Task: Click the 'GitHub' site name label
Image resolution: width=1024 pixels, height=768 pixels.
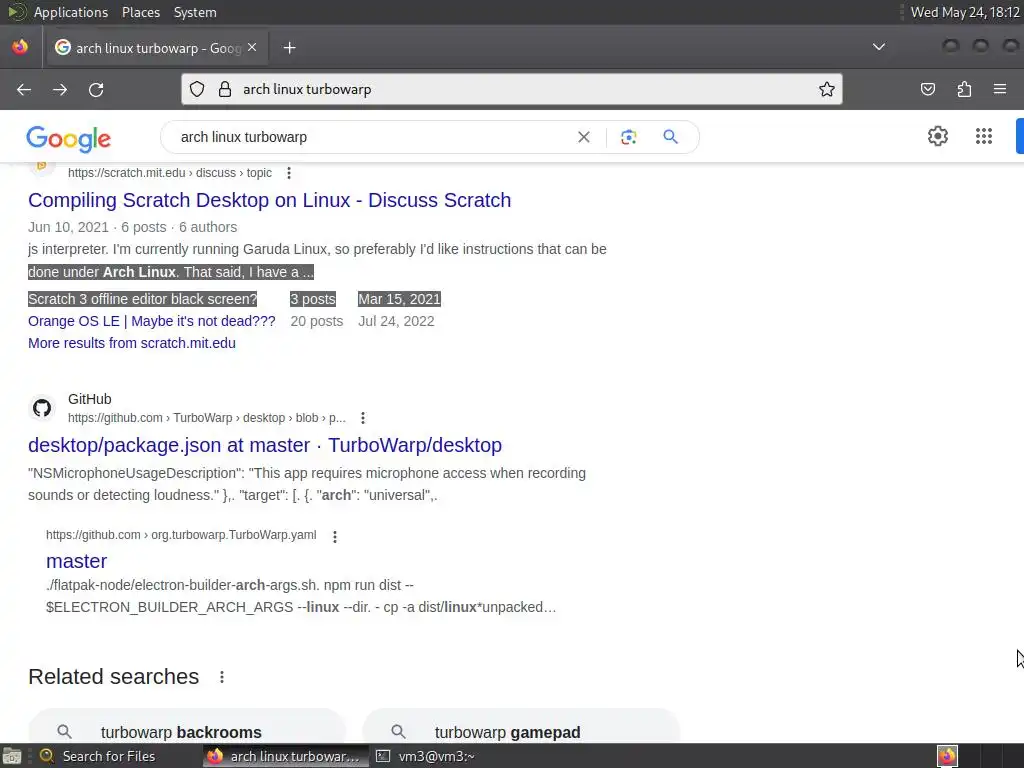Action: 89,399
